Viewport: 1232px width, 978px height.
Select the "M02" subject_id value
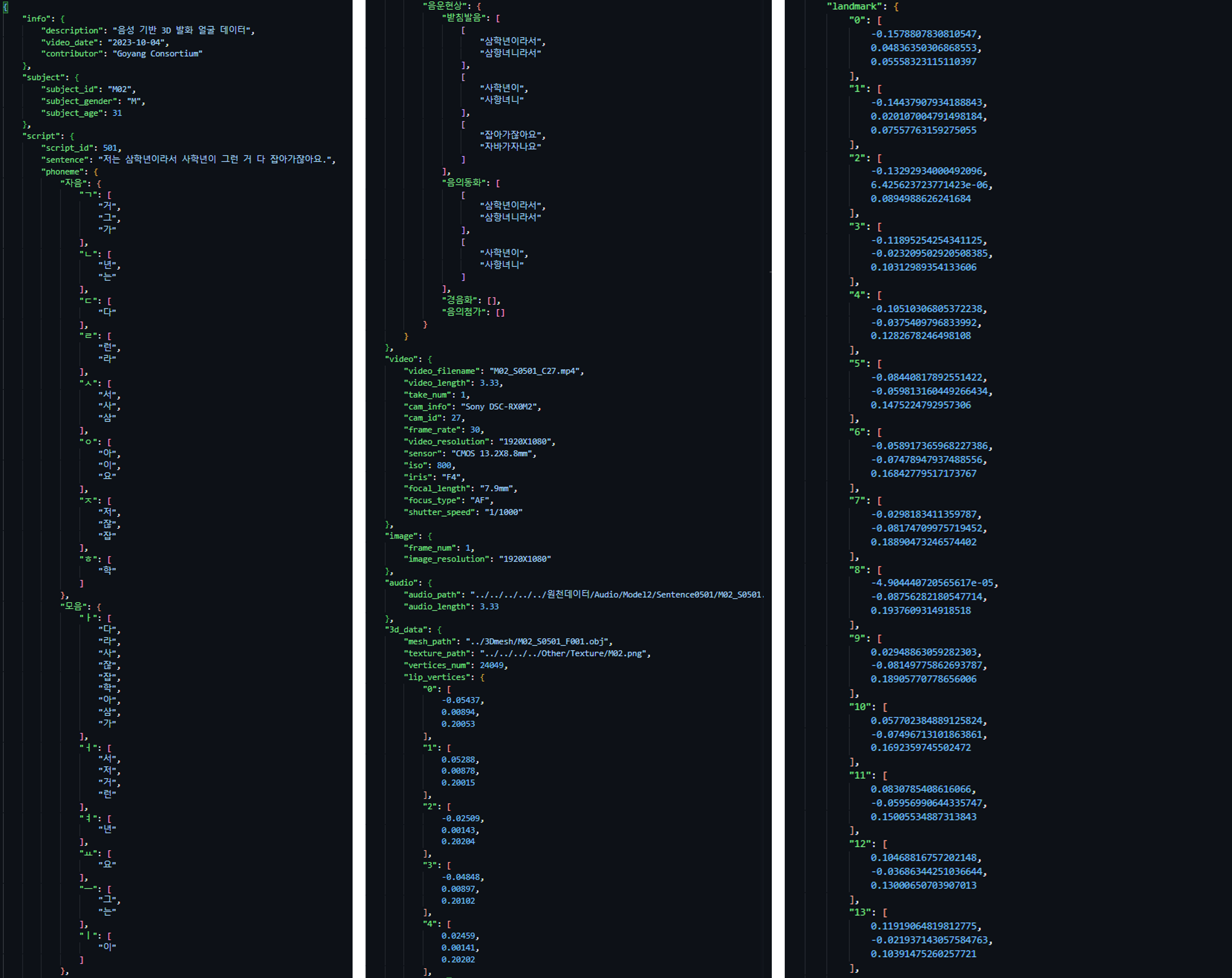(120, 89)
